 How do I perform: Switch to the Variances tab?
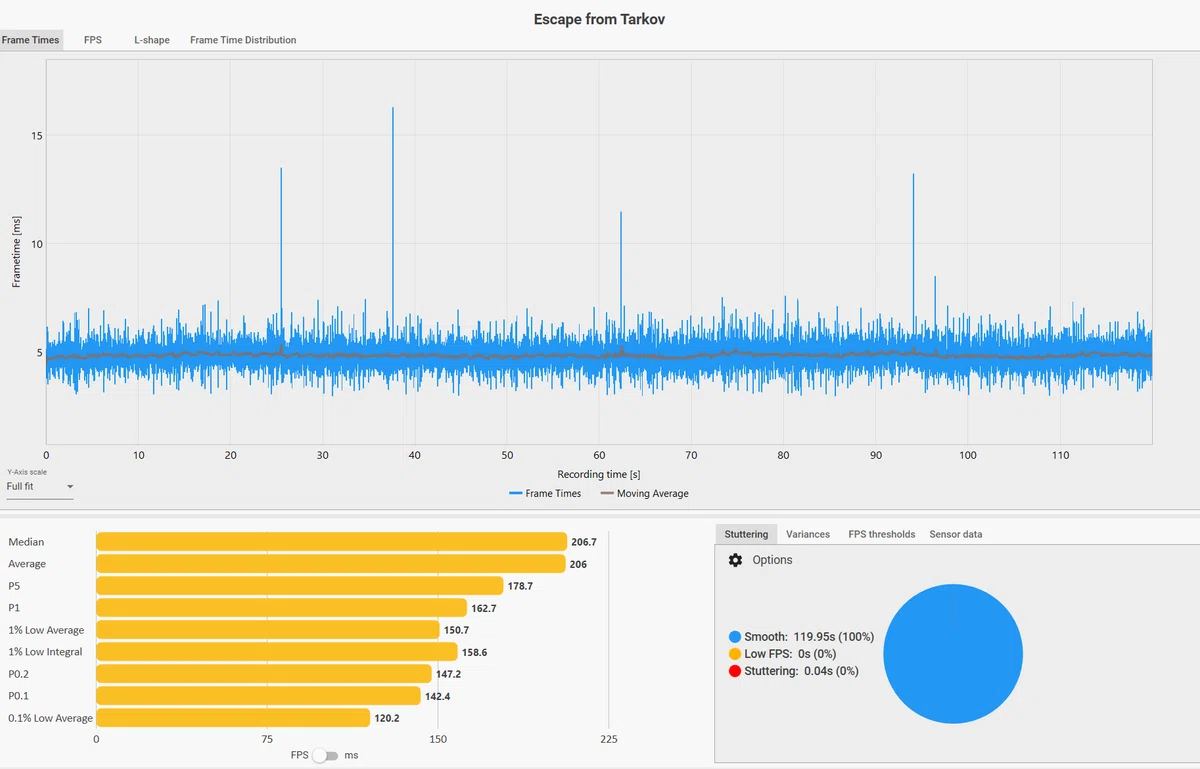[x=808, y=534]
